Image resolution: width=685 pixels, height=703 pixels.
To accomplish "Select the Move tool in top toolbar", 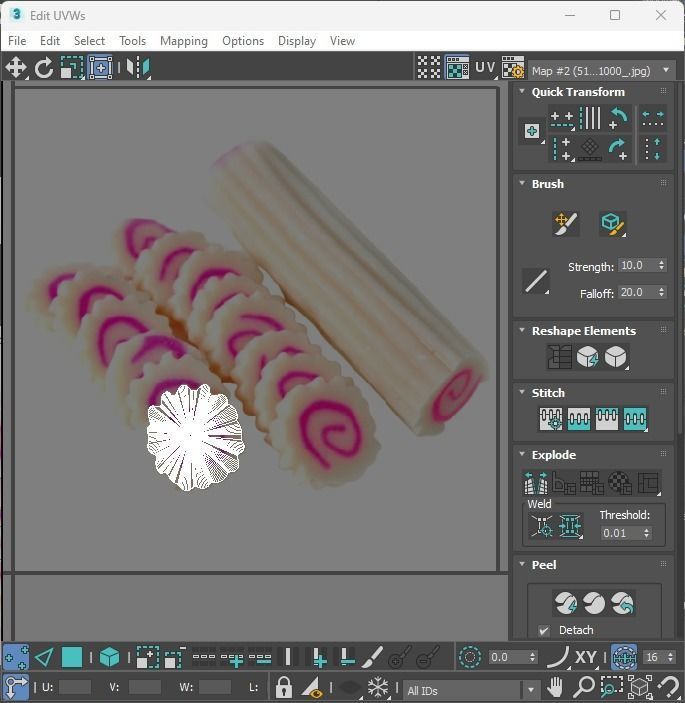I will 16,68.
